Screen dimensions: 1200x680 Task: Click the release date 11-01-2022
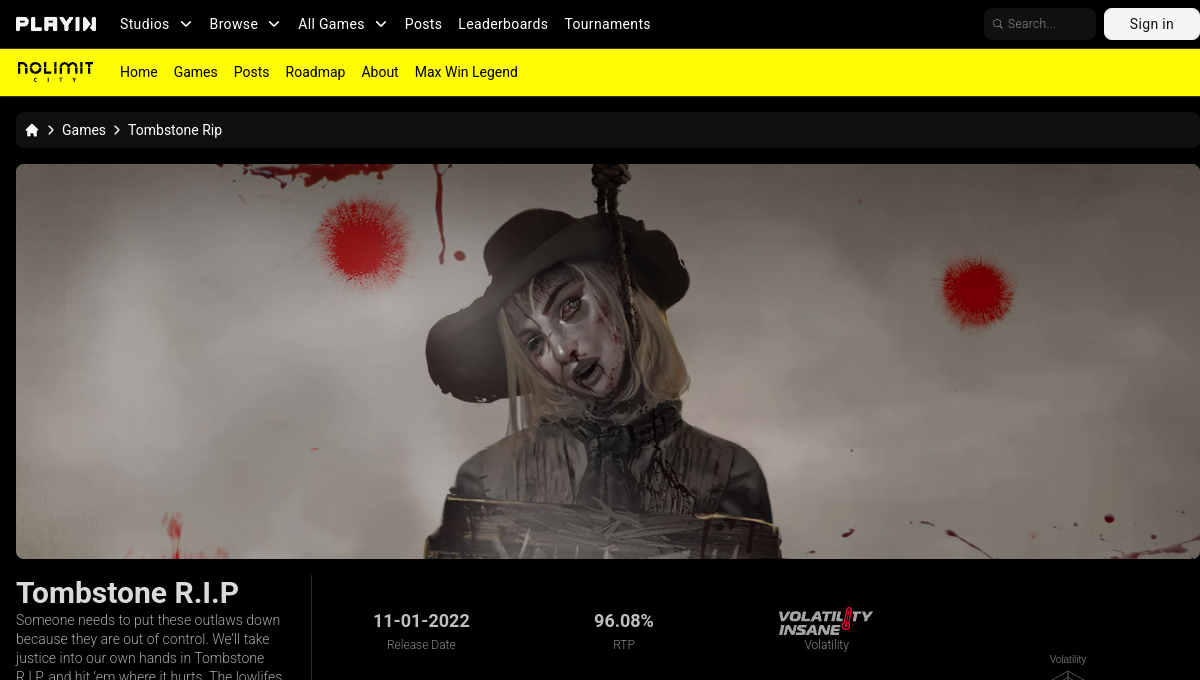pyautogui.click(x=421, y=621)
